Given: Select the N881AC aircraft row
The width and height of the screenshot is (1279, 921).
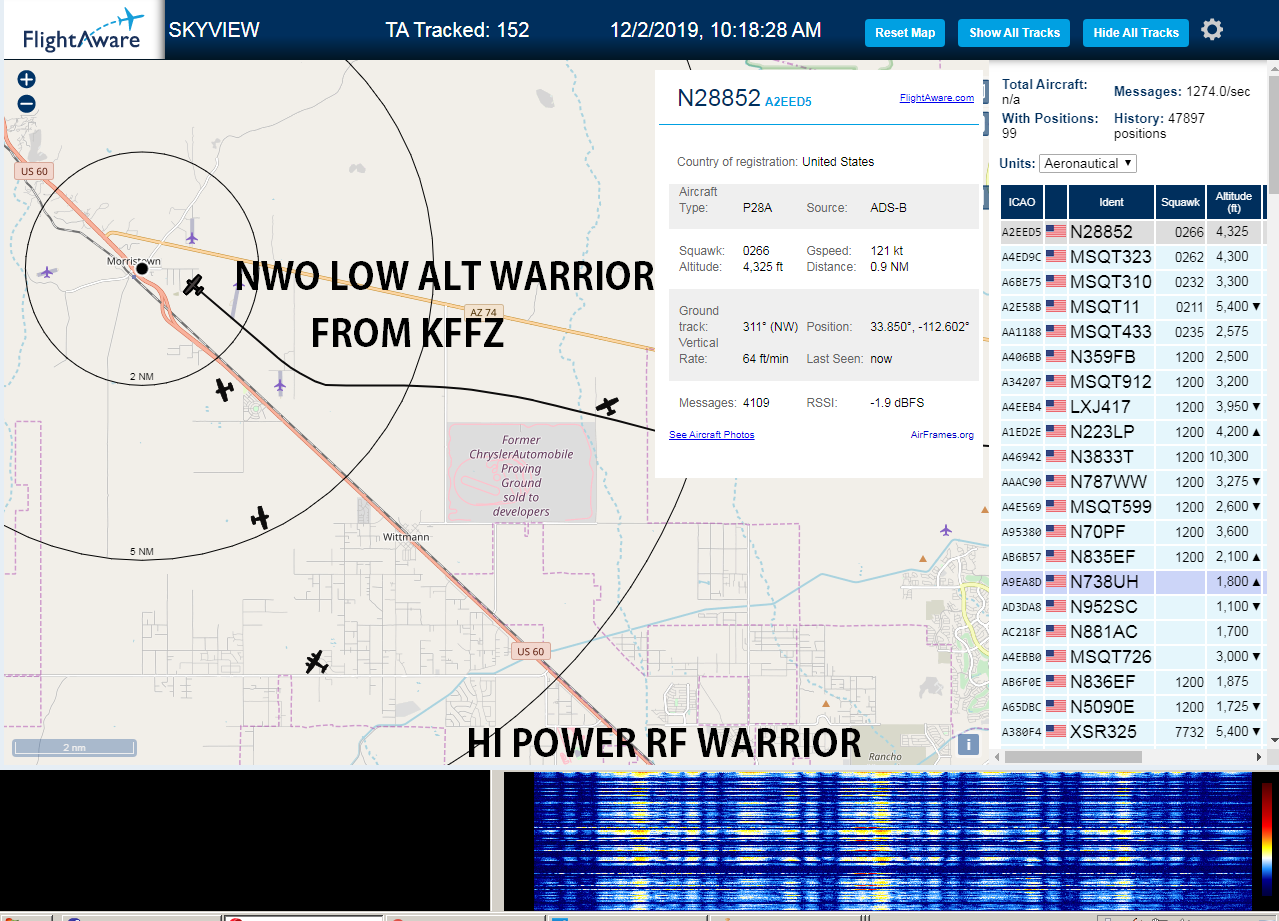Looking at the screenshot, I should point(1132,632).
